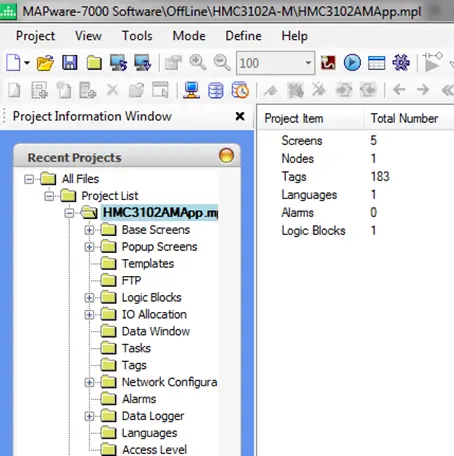Click the table grid toolbar icon

[x=376, y=63]
